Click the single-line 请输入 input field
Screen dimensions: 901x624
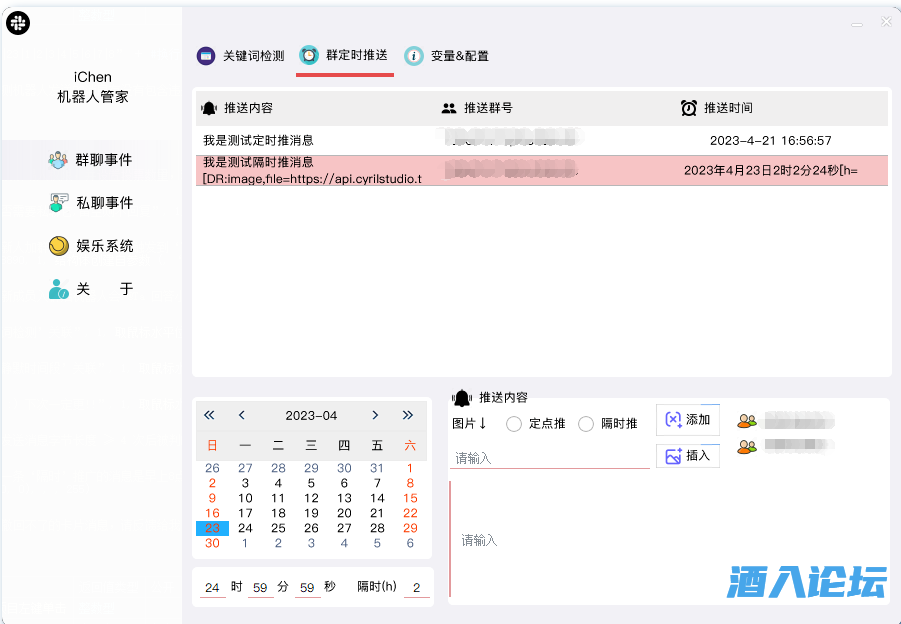[x=549, y=458]
